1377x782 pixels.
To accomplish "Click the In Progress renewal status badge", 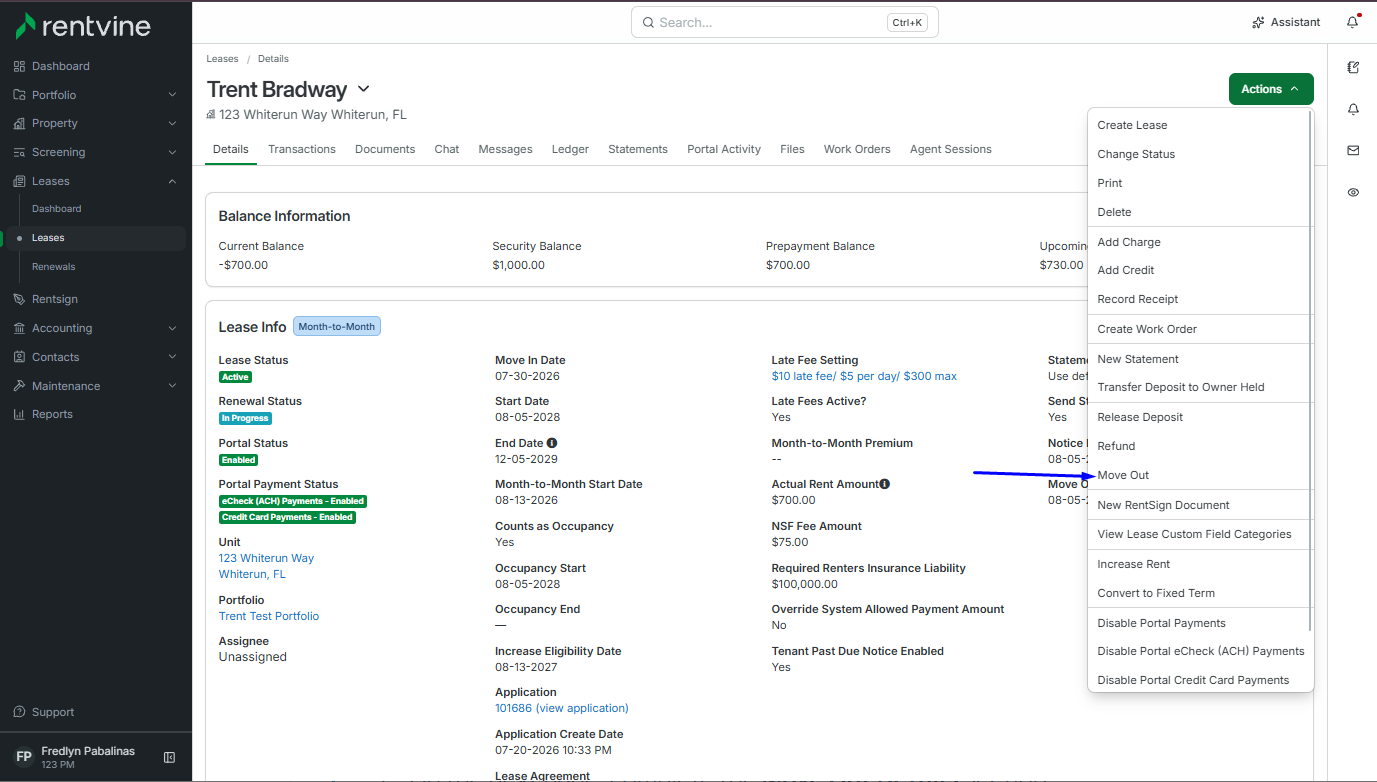I will (246, 418).
